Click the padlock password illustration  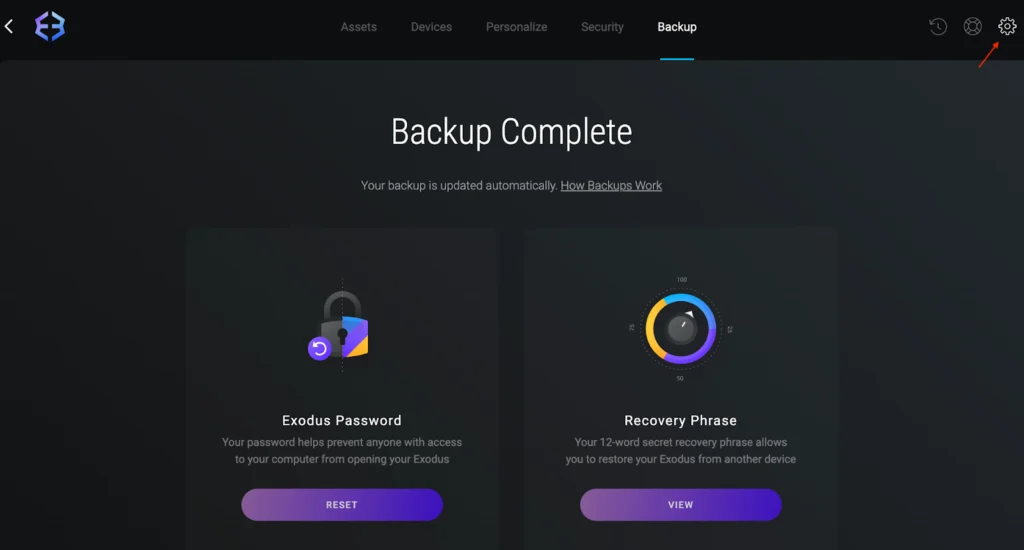click(344, 325)
